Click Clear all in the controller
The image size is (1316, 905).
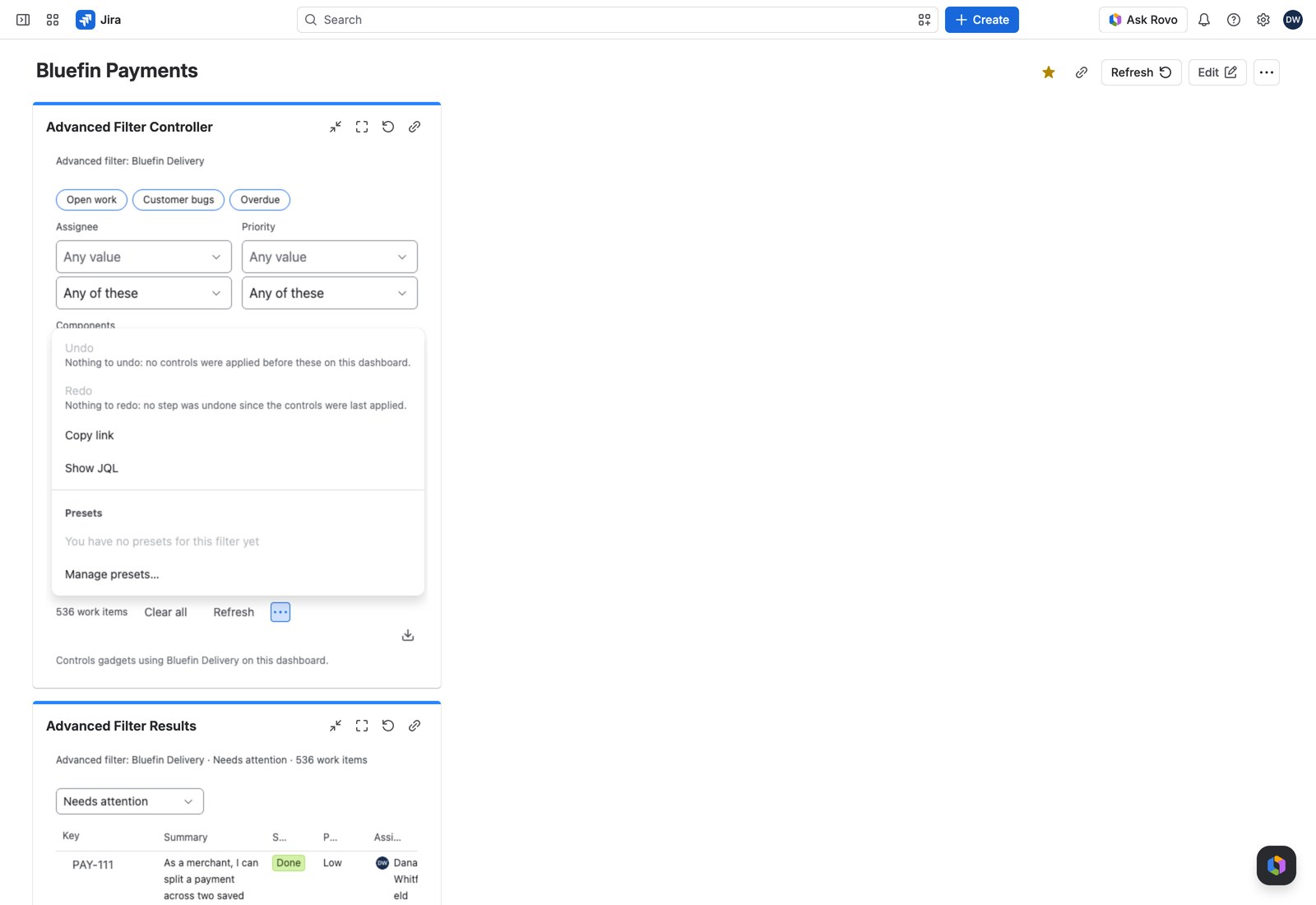165,612
